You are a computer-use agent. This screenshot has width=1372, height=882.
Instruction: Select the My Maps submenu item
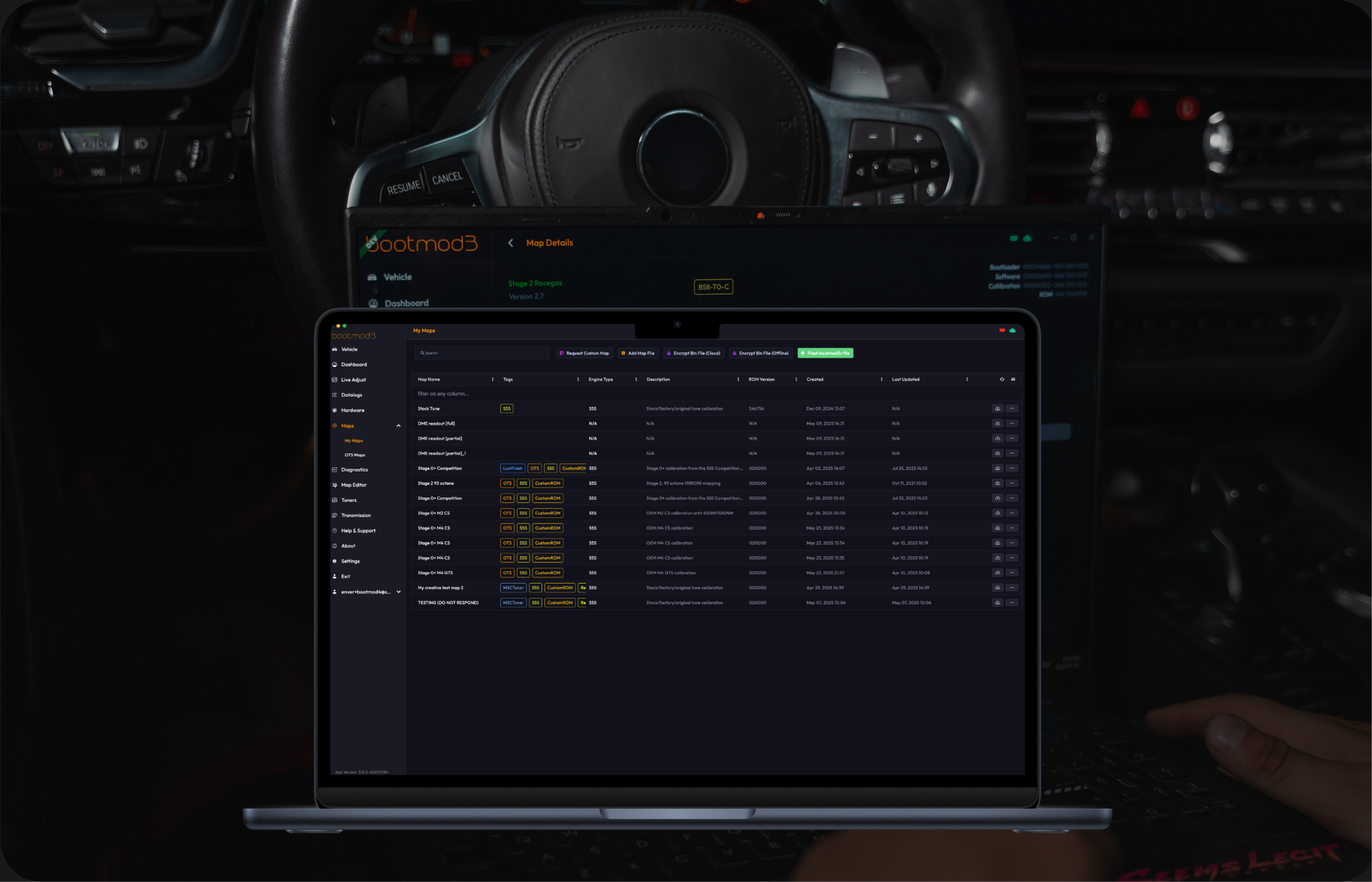pos(353,440)
